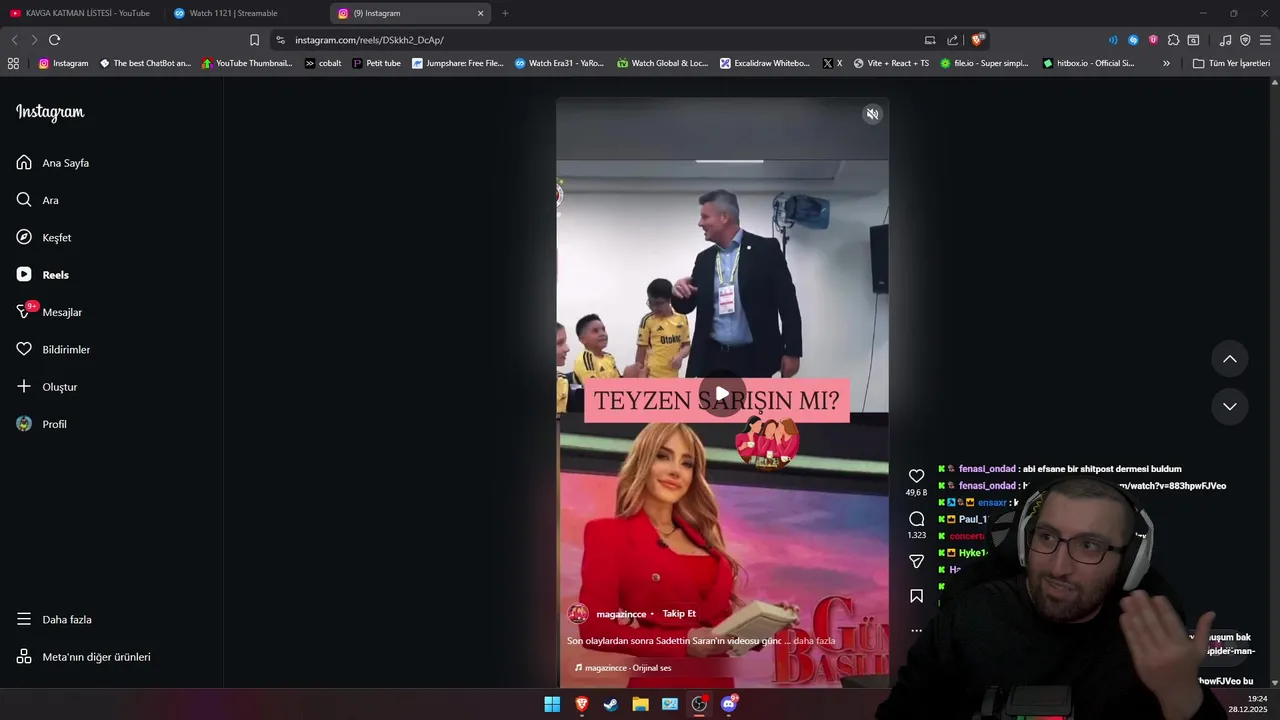
Task: Open file.io bookmark
Action: pyautogui.click(x=984, y=63)
